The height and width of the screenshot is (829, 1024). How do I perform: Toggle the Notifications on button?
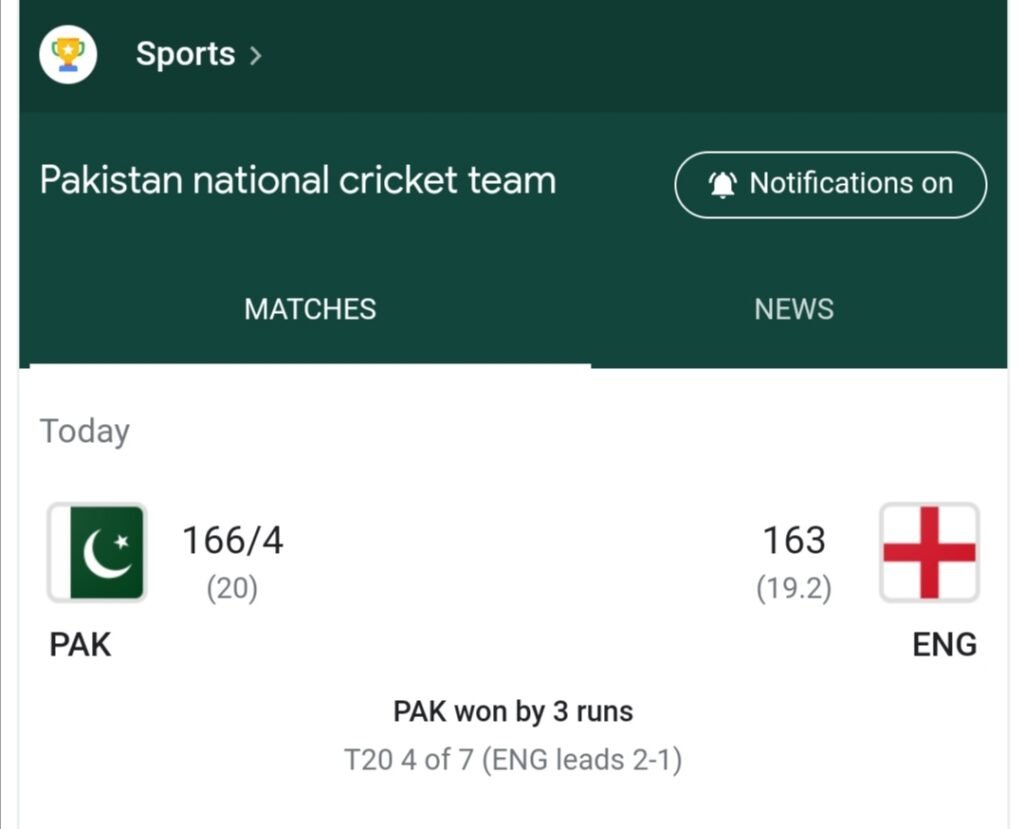point(830,184)
